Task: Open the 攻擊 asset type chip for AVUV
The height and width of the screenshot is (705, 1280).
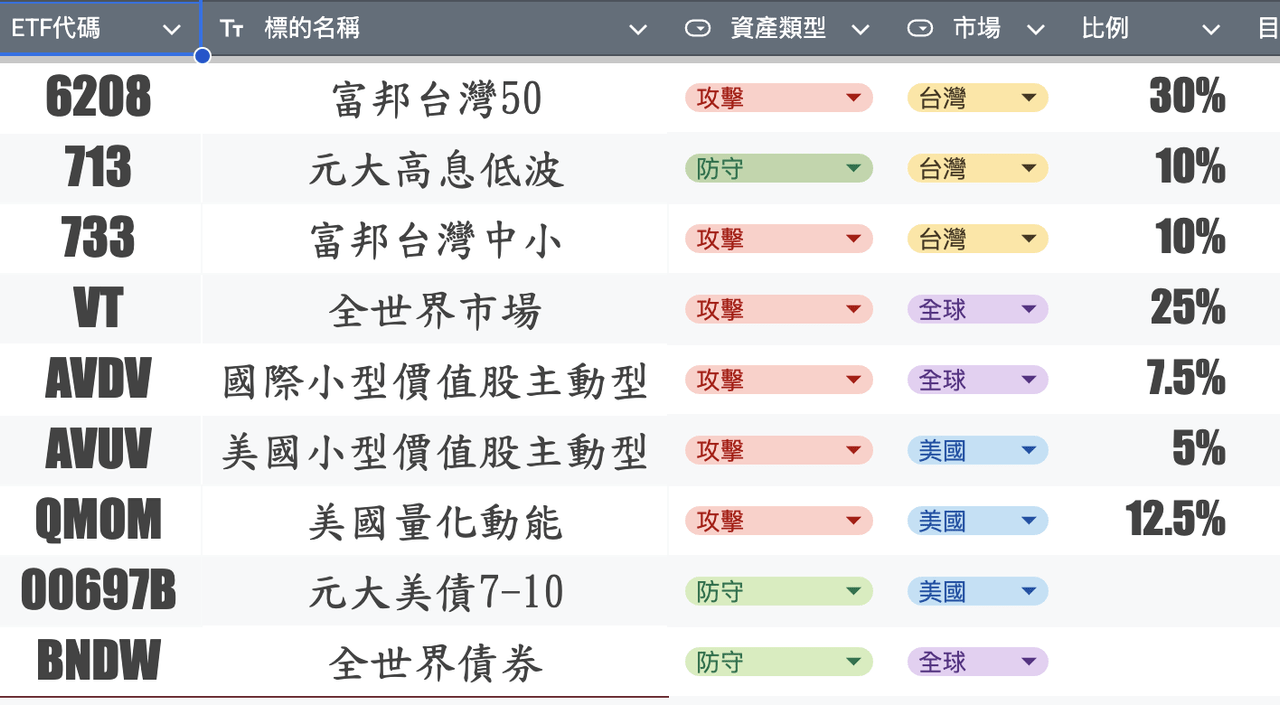Action: click(779, 450)
